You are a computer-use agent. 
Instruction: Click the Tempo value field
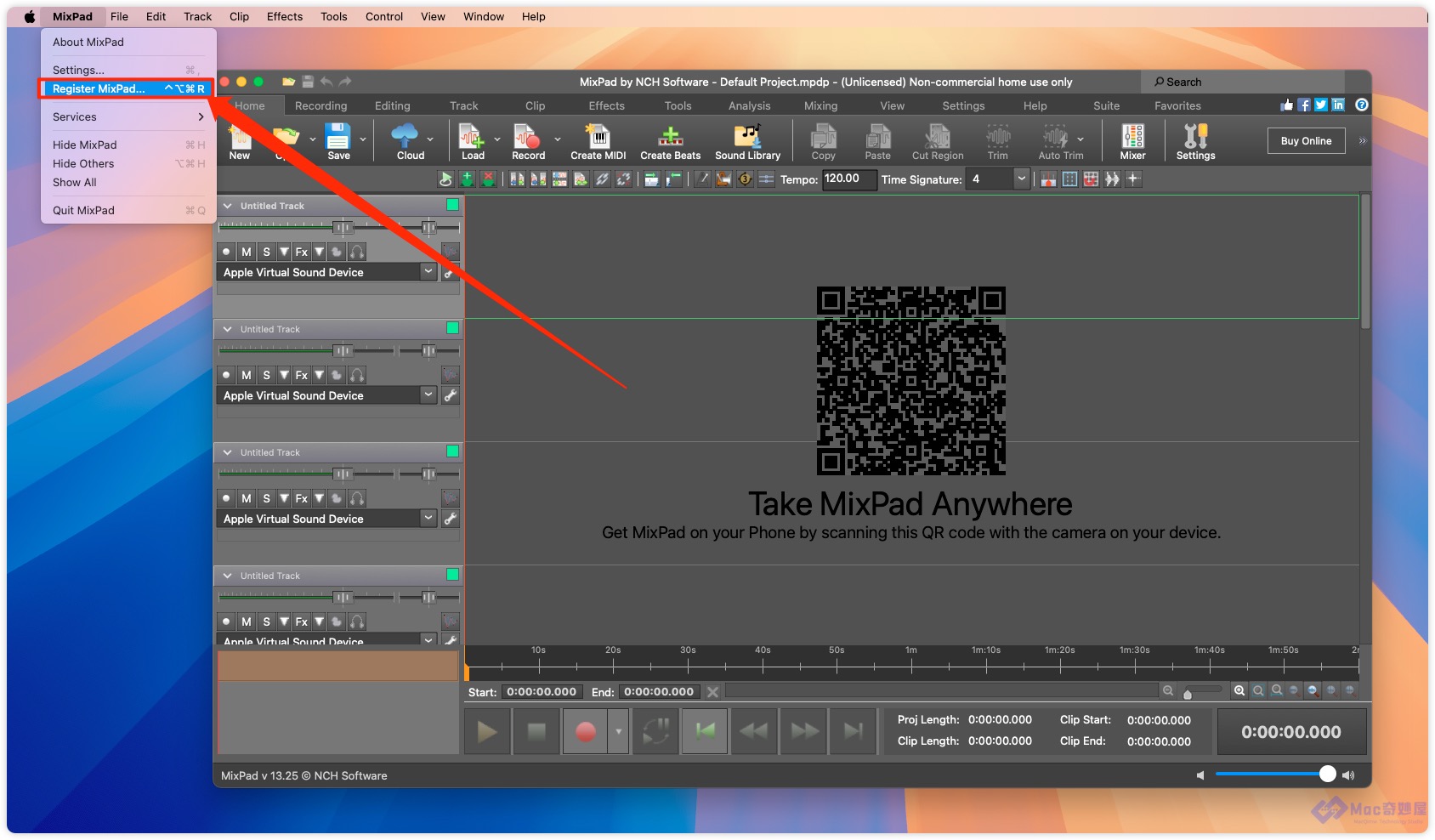click(x=848, y=179)
